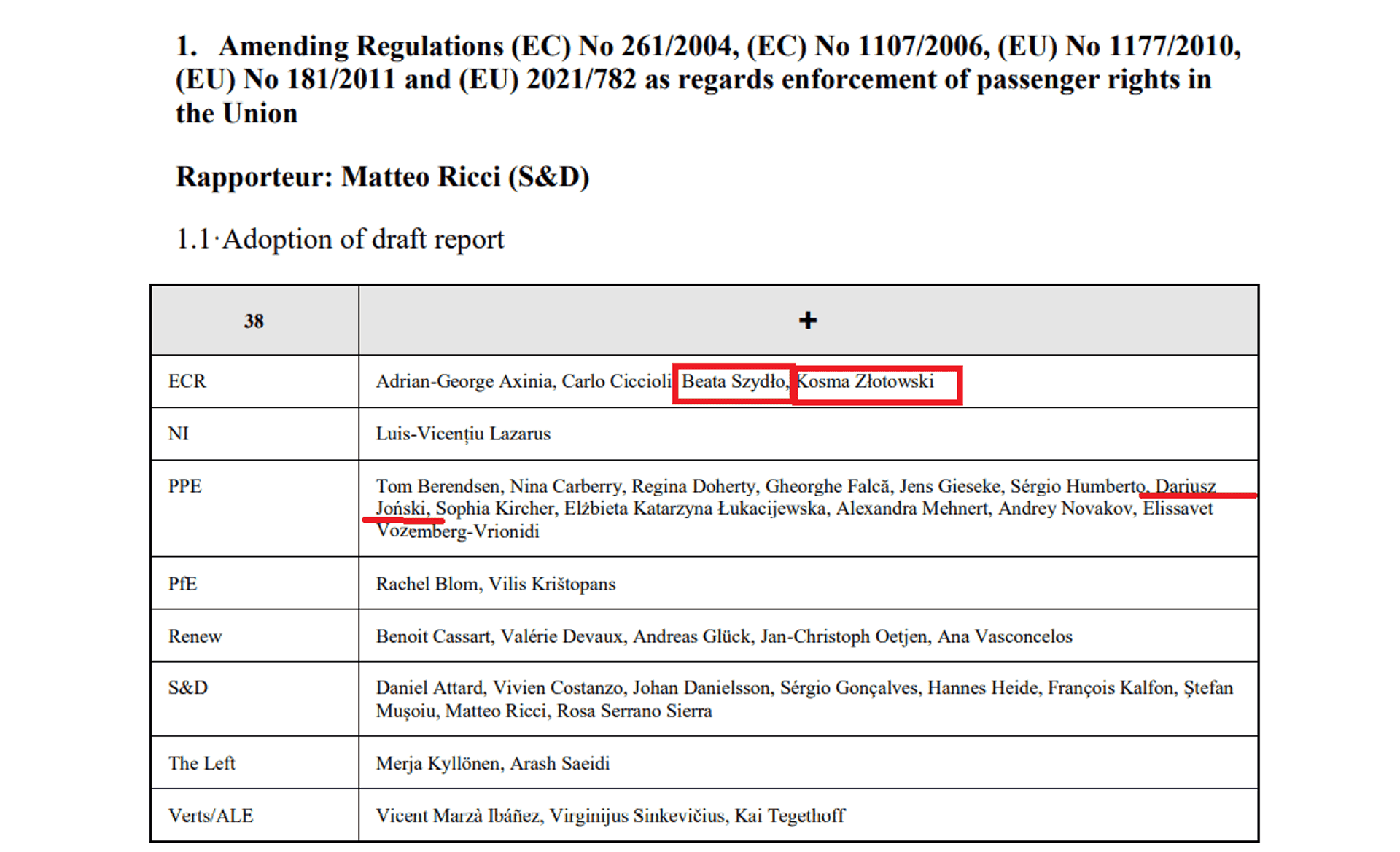Click the ECR group label

tap(187, 381)
